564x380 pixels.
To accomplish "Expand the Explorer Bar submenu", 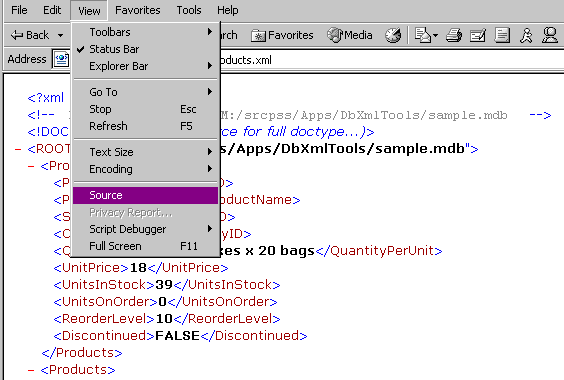I will click(x=146, y=66).
